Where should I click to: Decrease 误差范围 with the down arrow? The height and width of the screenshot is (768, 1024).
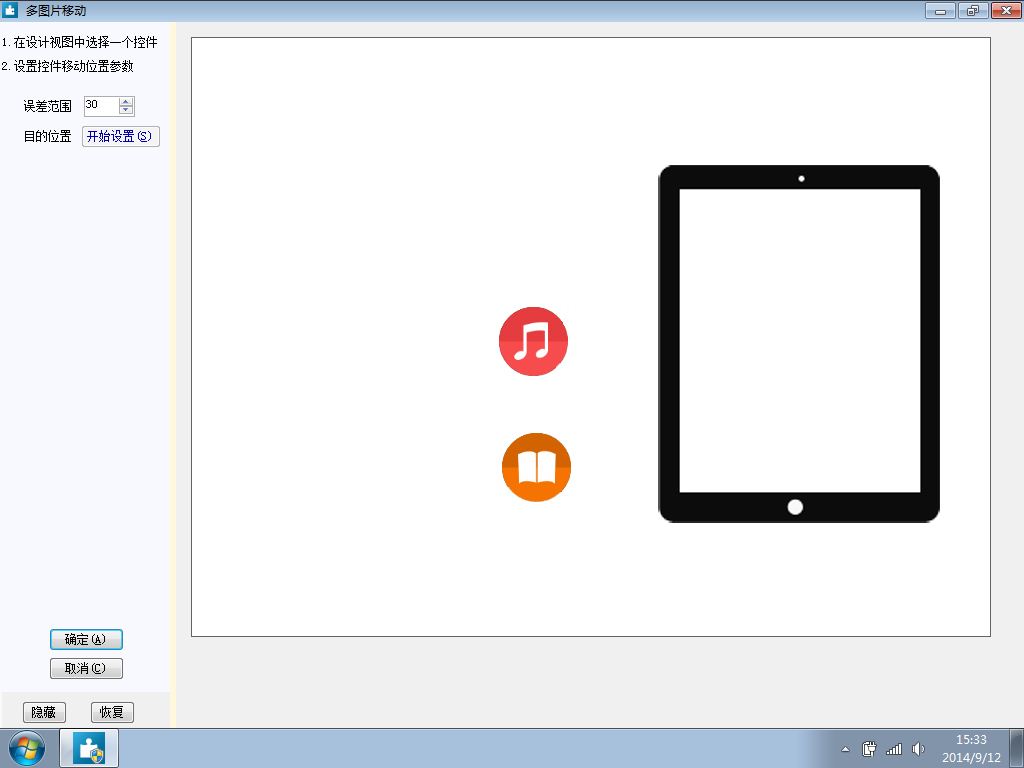click(x=126, y=110)
